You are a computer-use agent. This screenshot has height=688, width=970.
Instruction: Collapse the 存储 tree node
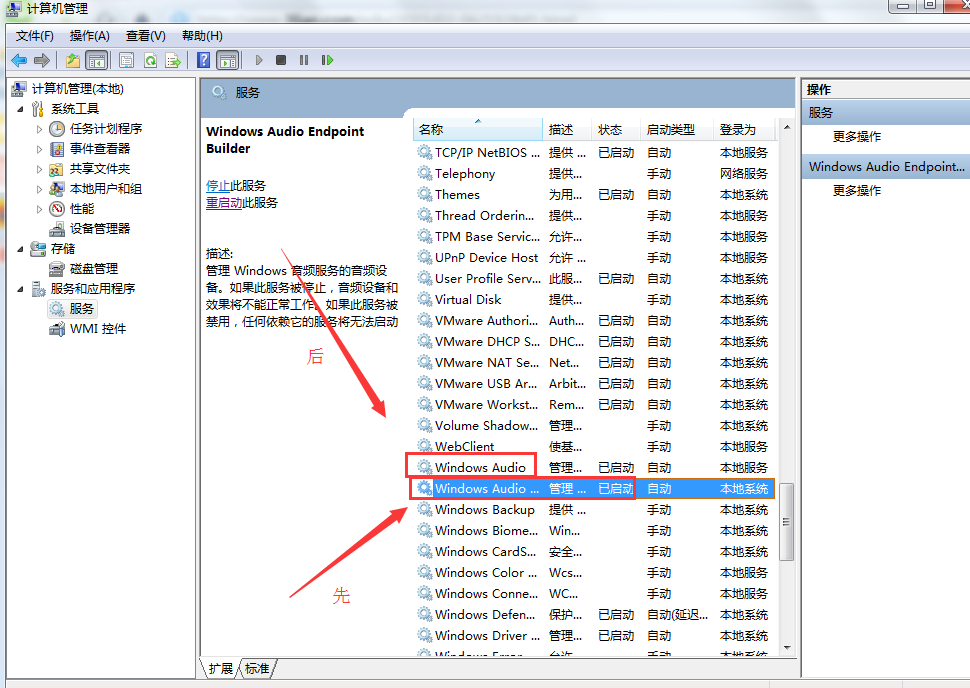tap(20, 249)
